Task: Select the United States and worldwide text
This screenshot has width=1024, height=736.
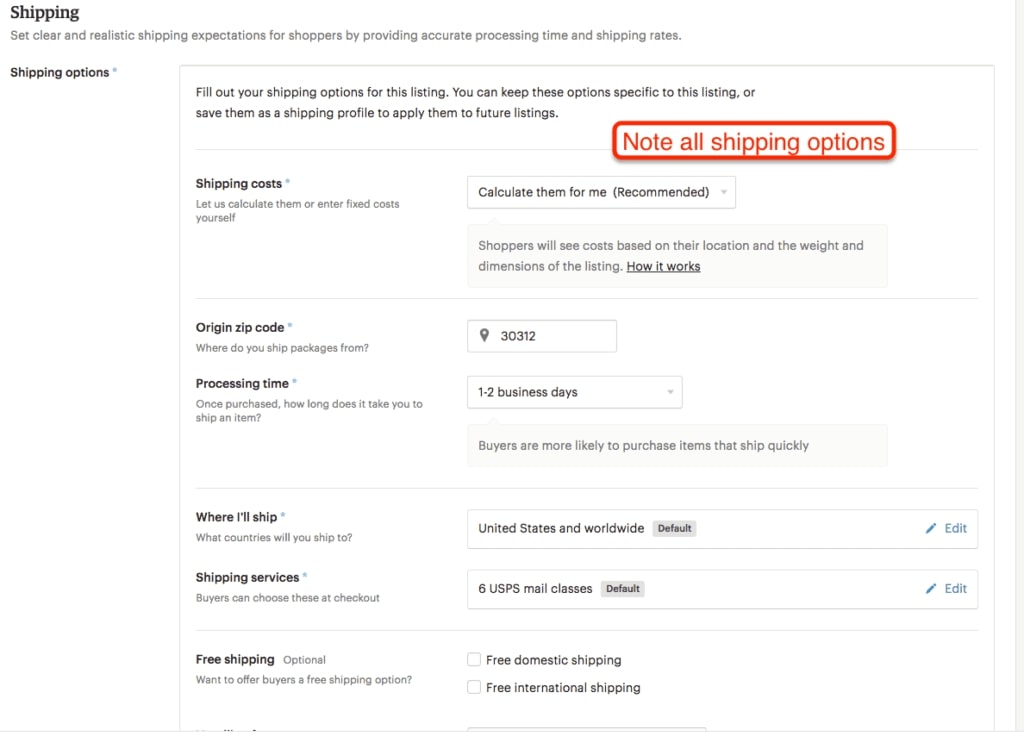Action: tap(561, 528)
